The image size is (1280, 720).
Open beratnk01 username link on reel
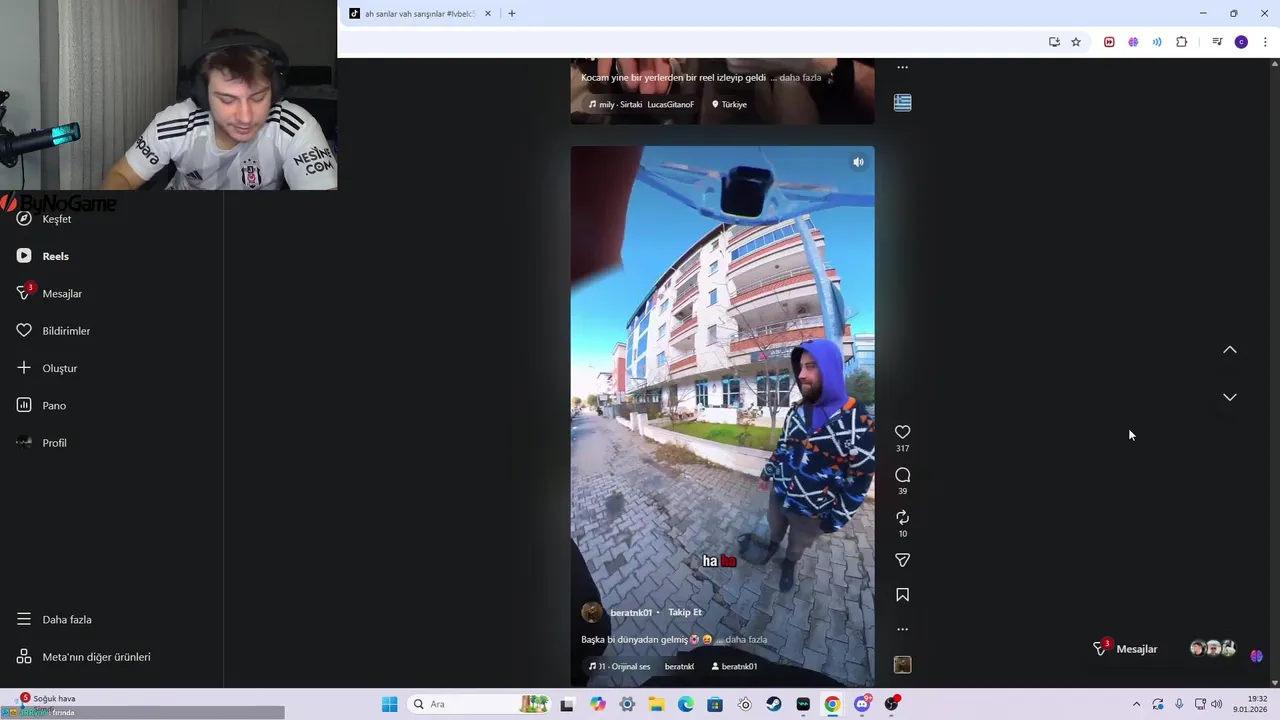click(631, 613)
